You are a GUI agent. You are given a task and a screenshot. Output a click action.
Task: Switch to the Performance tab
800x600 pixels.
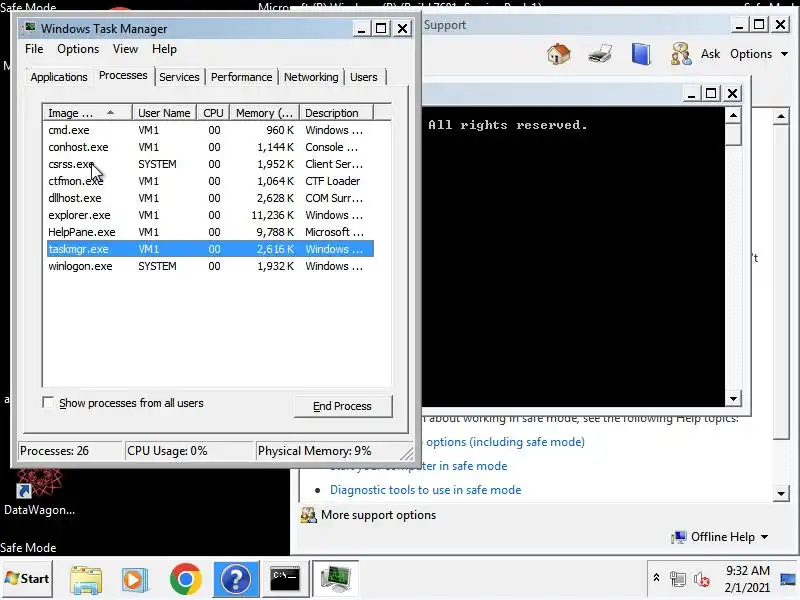click(241, 77)
